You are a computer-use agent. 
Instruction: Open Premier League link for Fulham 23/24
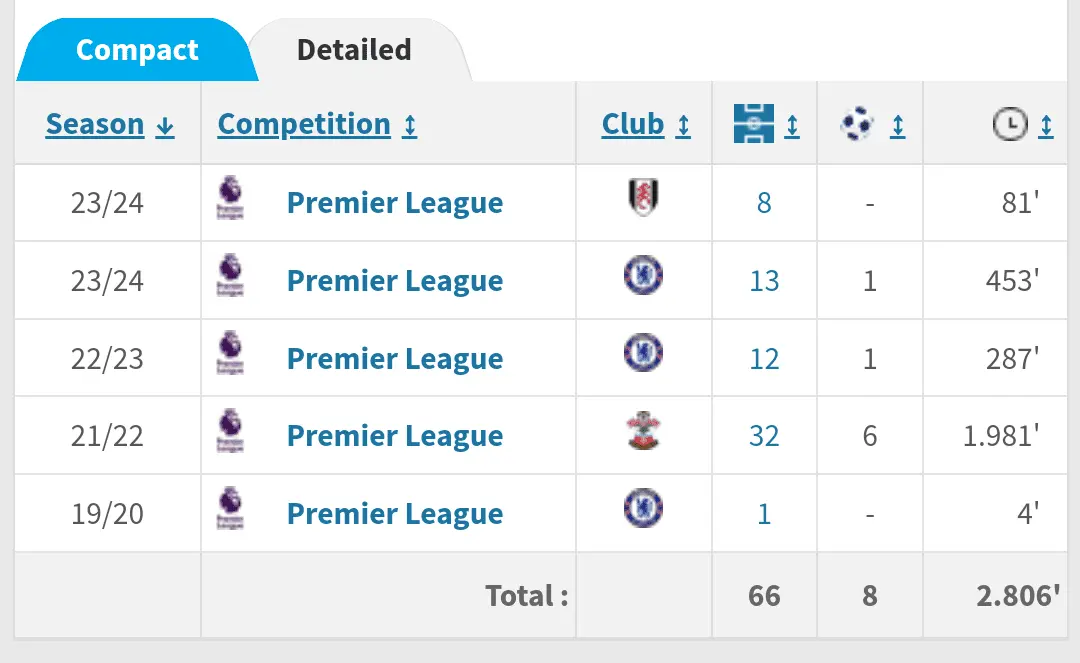[394, 203]
